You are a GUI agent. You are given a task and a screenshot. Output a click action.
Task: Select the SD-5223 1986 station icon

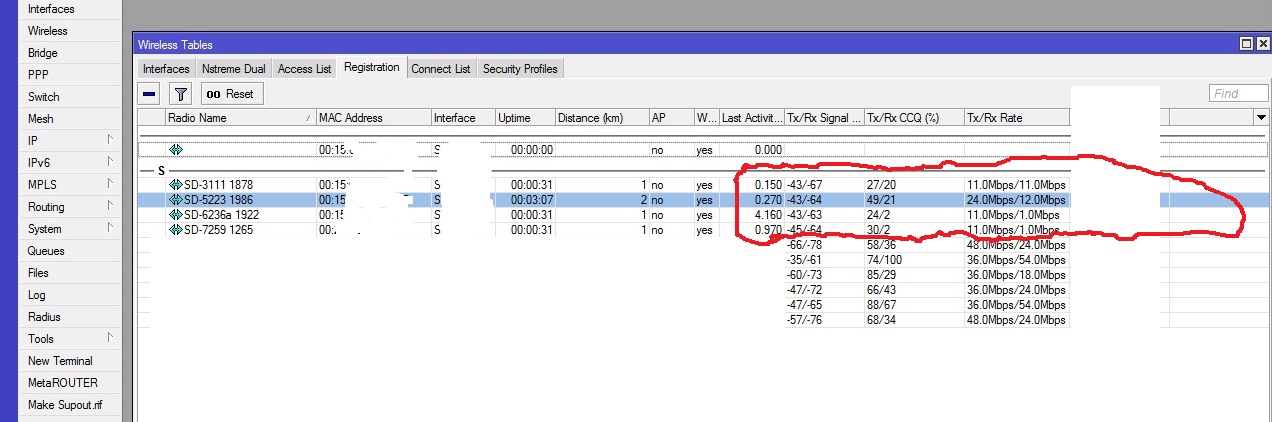(176, 200)
